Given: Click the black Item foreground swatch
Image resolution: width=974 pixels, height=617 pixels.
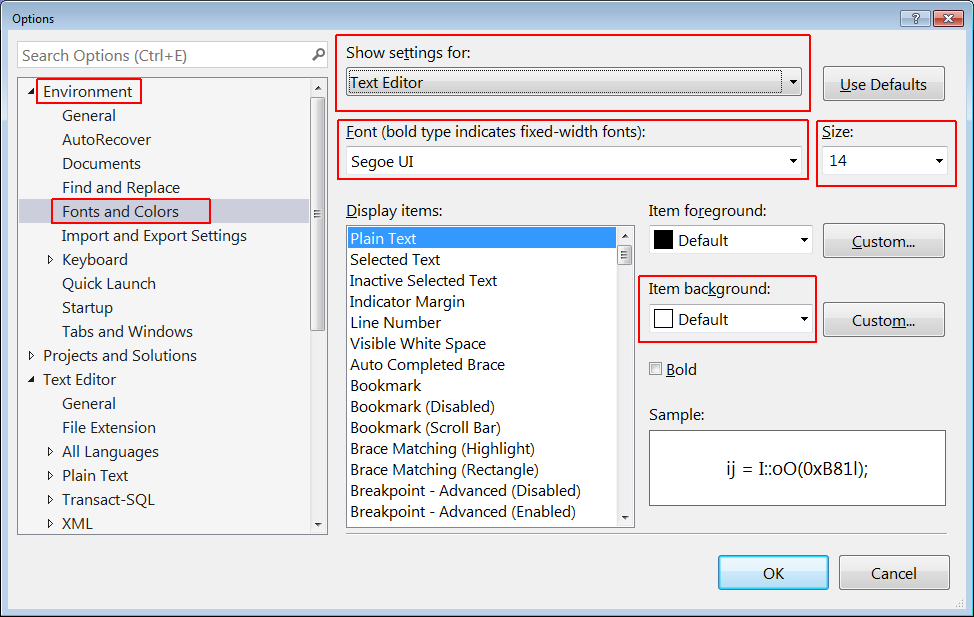Looking at the screenshot, I should pyautogui.click(x=663, y=240).
